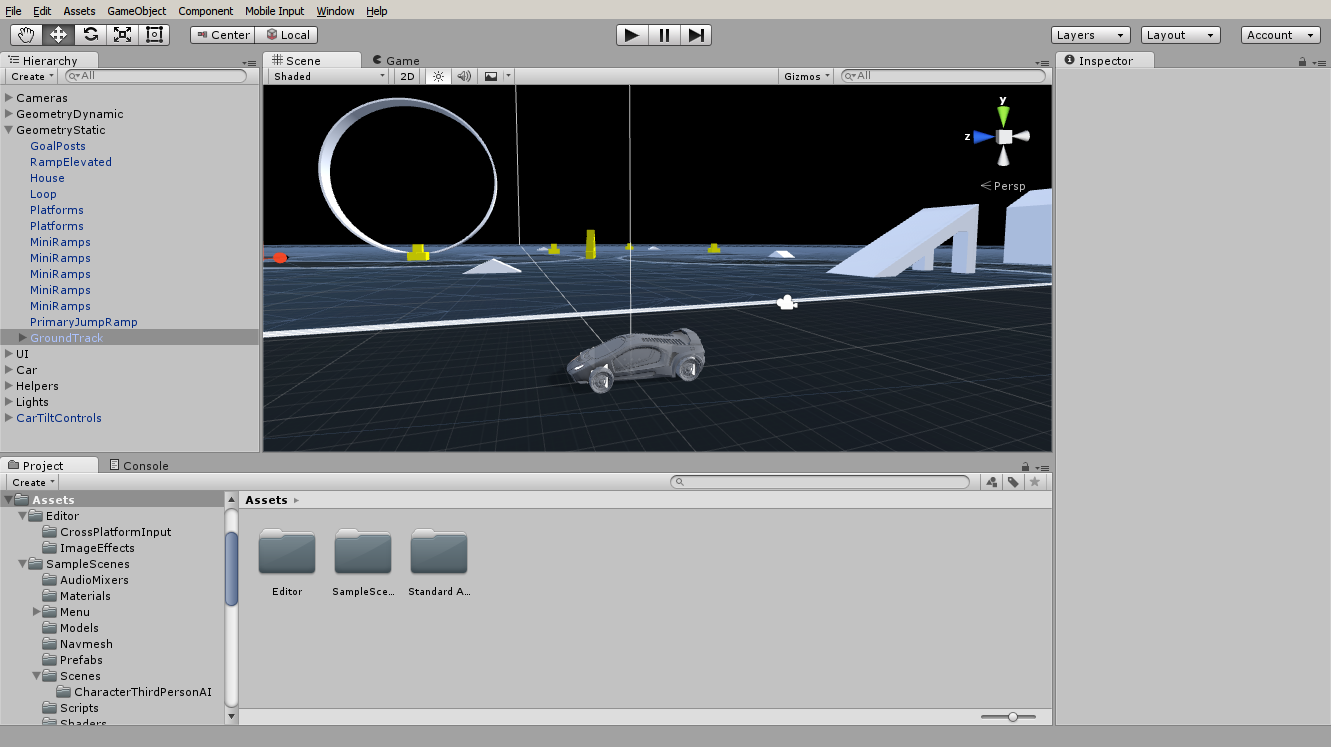The width and height of the screenshot is (1331, 747).
Task: Open the Layers dropdown
Action: [x=1091, y=35]
